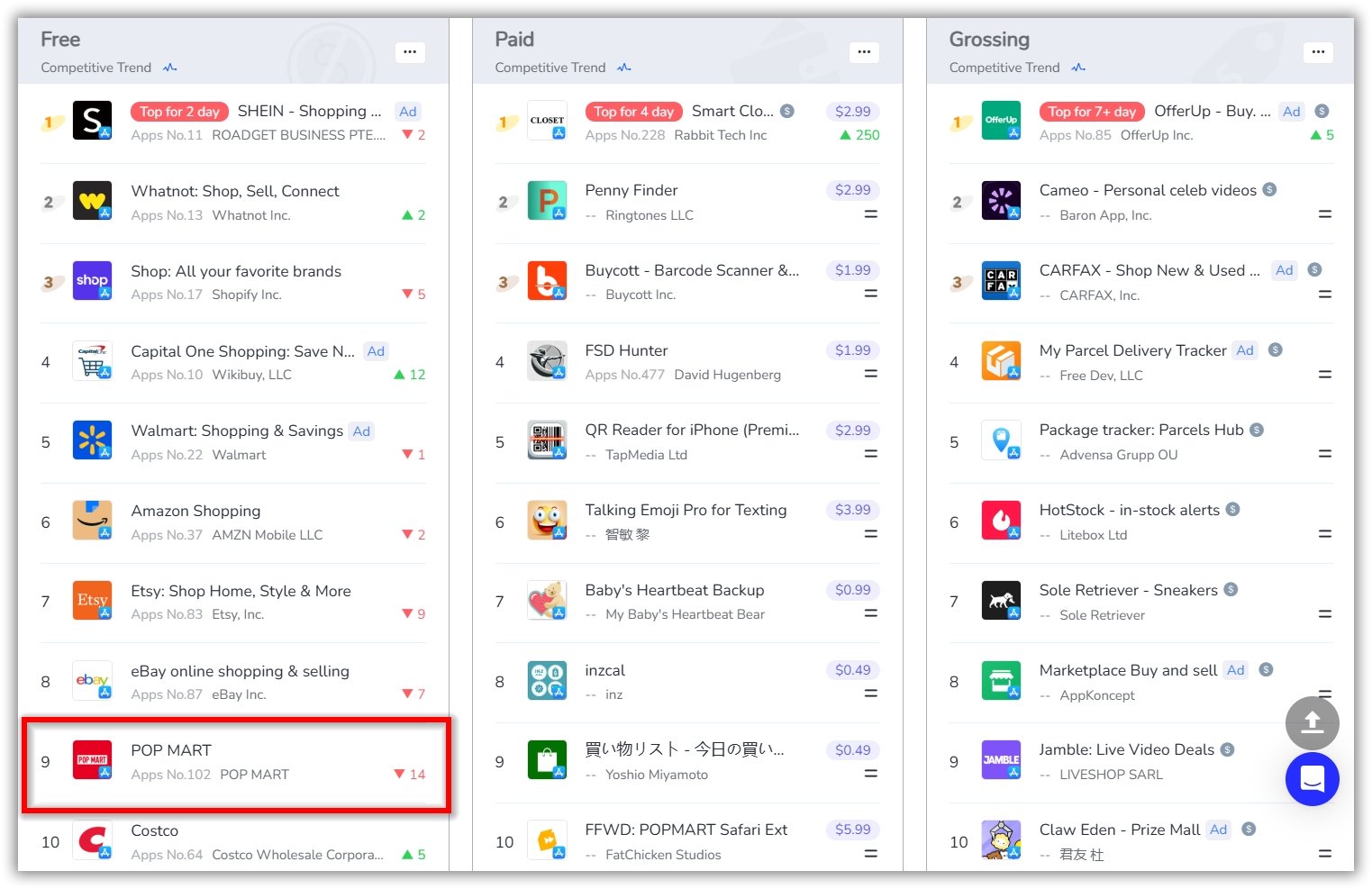Image resolution: width=1372 pixels, height=889 pixels.
Task: Click Apps No.477 under FSD Hunter
Action: 624,375
